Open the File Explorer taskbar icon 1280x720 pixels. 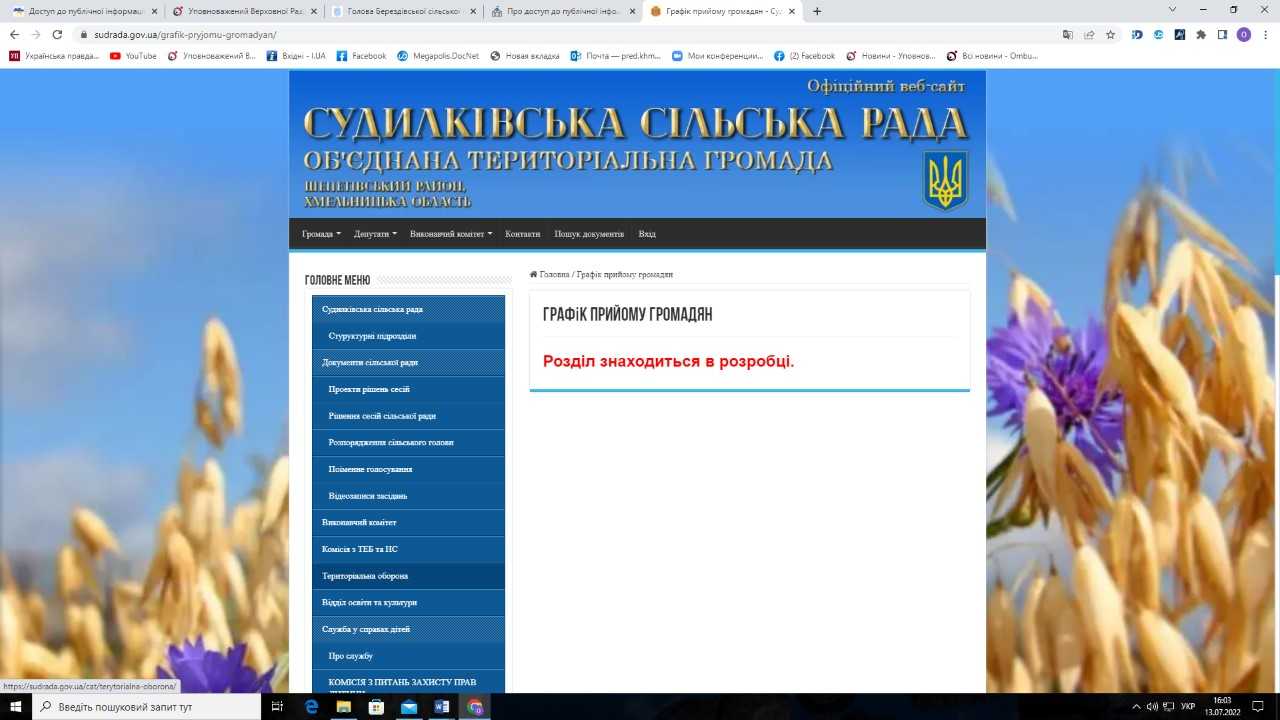[x=343, y=707]
